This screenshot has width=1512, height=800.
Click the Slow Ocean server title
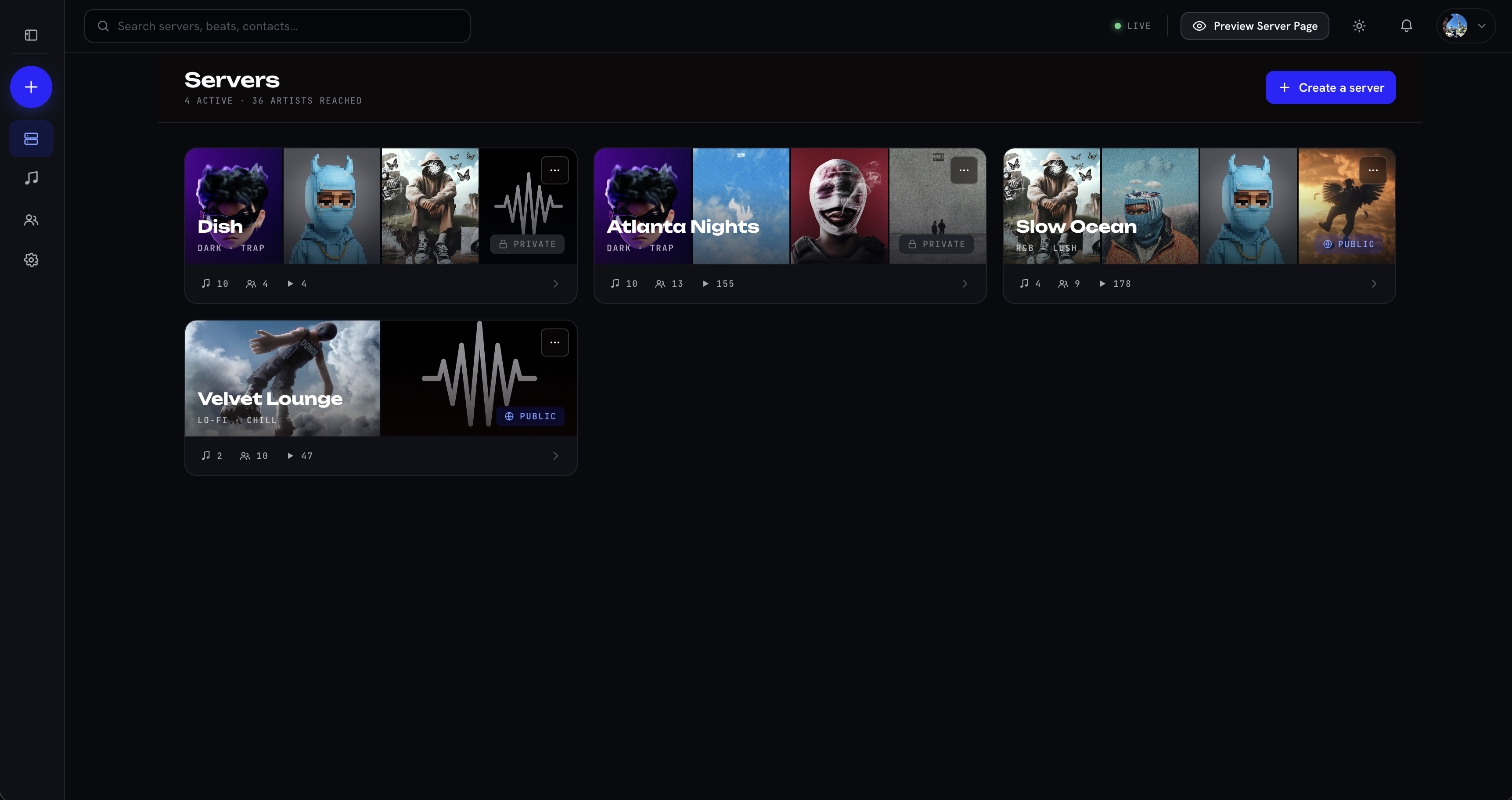[x=1076, y=227]
